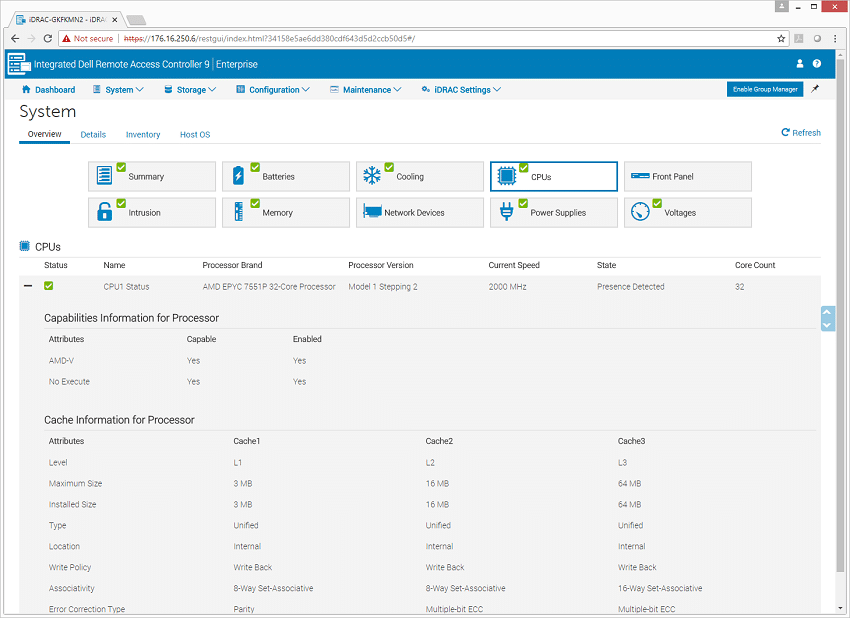Open a new browser tab
Image resolution: width=850 pixels, height=618 pixels.
[136, 20]
